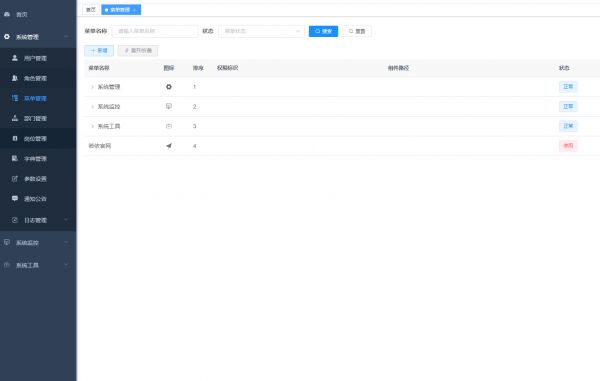
Task: Click the 组件路径 column header
Action: 398,68
